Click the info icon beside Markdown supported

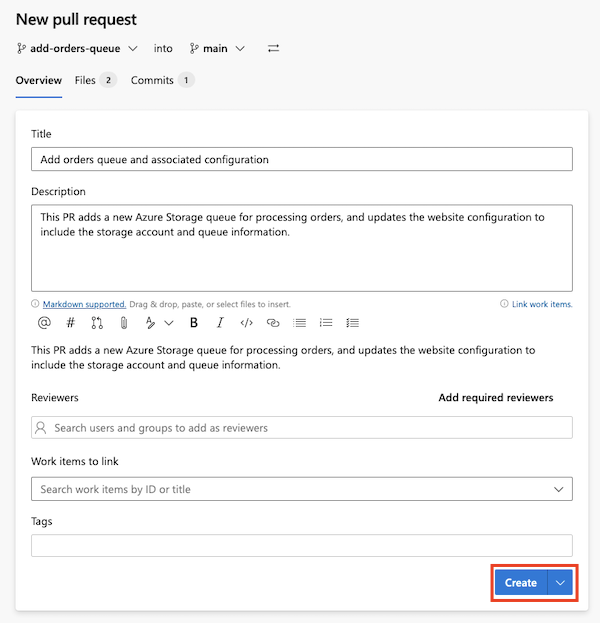35,304
